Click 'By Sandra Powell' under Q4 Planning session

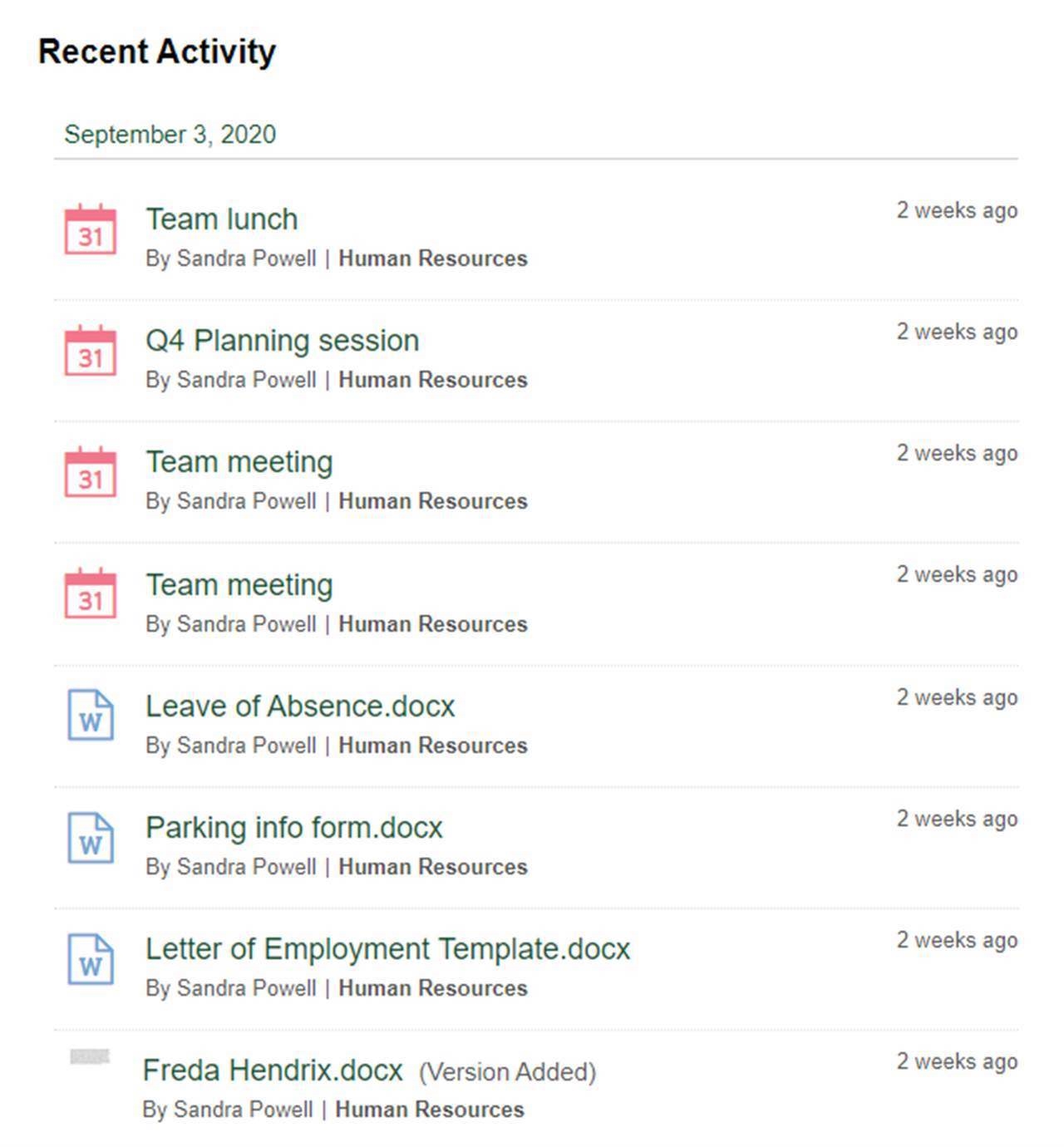pos(231,380)
